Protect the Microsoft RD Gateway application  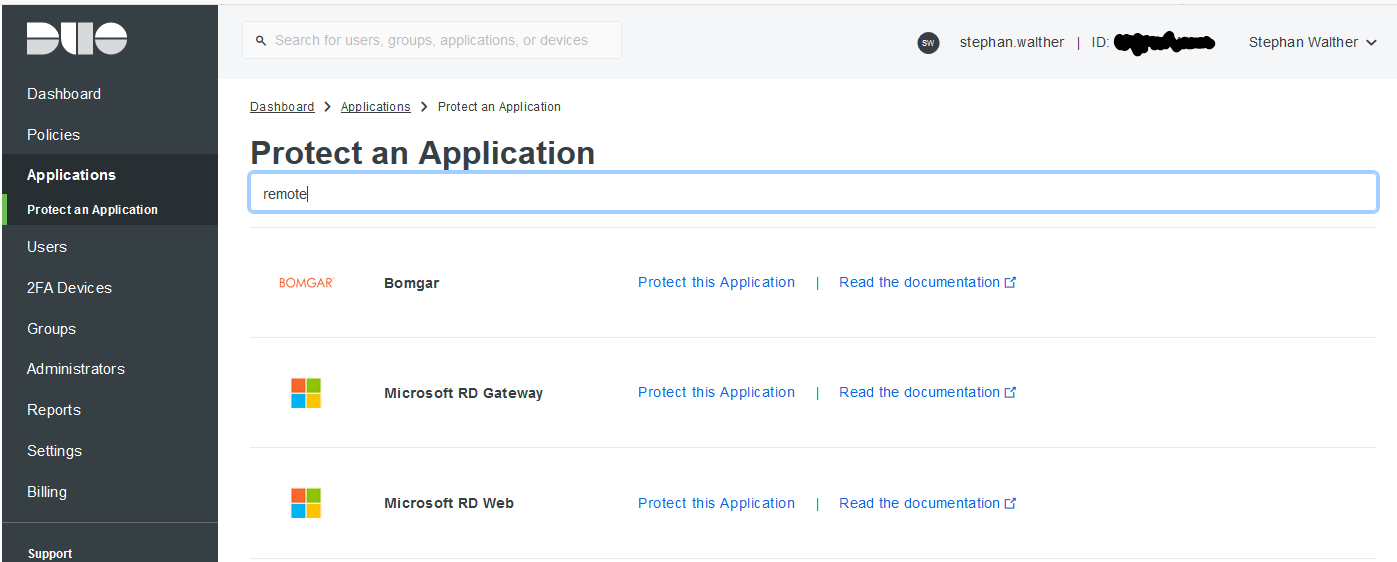716,392
